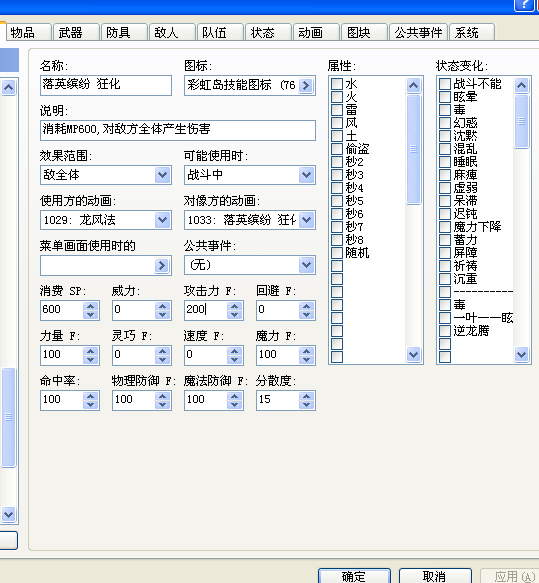Check the 秒8 attribute checkbox
The image size is (539, 583).
pyautogui.click(x=337, y=240)
